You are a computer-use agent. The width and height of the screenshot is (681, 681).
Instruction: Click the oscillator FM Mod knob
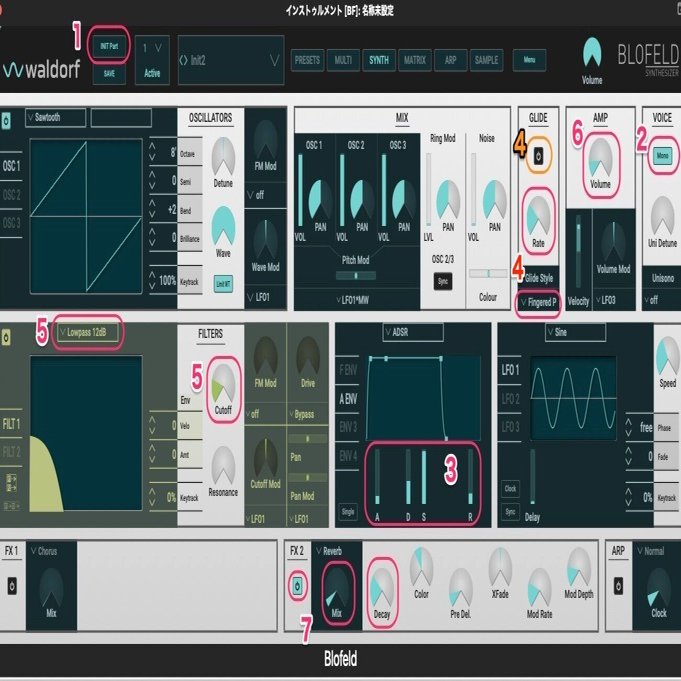pyautogui.click(x=265, y=139)
